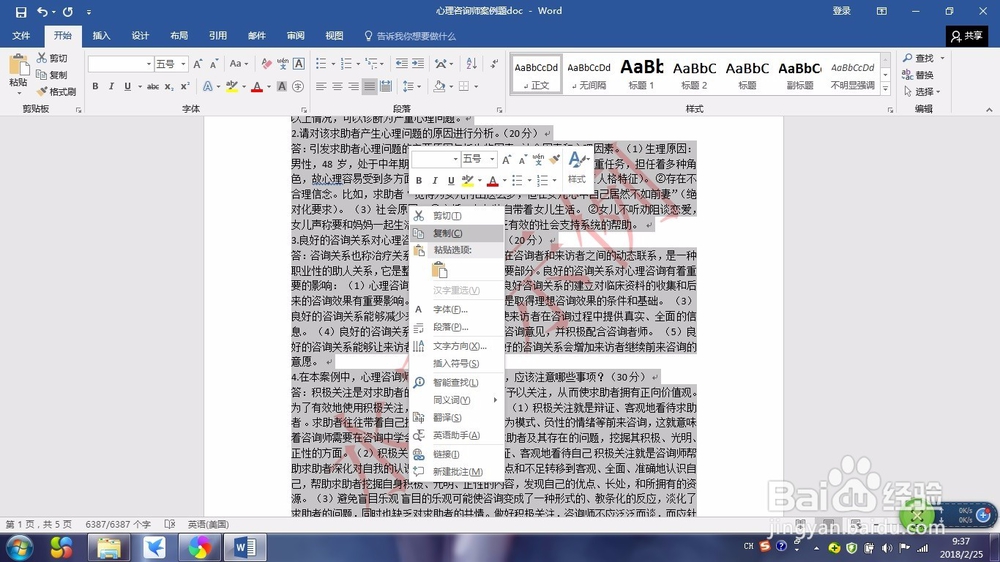Open the ribbon font size (五号) dropdown
Viewport: 1000px width, 562px height.
pos(183,64)
